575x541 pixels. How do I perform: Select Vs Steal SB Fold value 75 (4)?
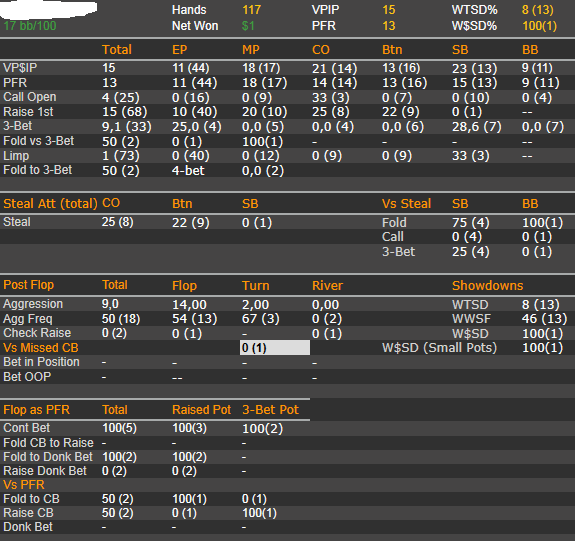pyautogui.click(x=470, y=223)
